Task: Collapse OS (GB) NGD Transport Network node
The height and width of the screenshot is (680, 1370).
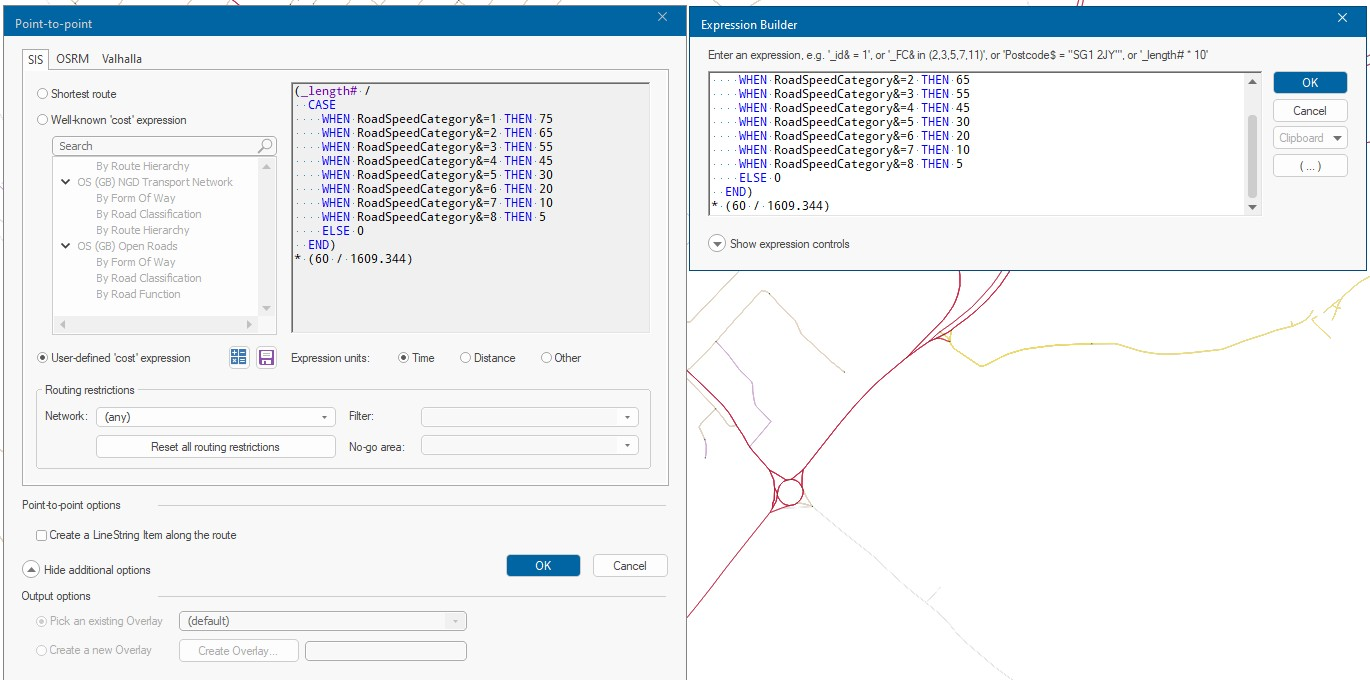Action: [66, 182]
